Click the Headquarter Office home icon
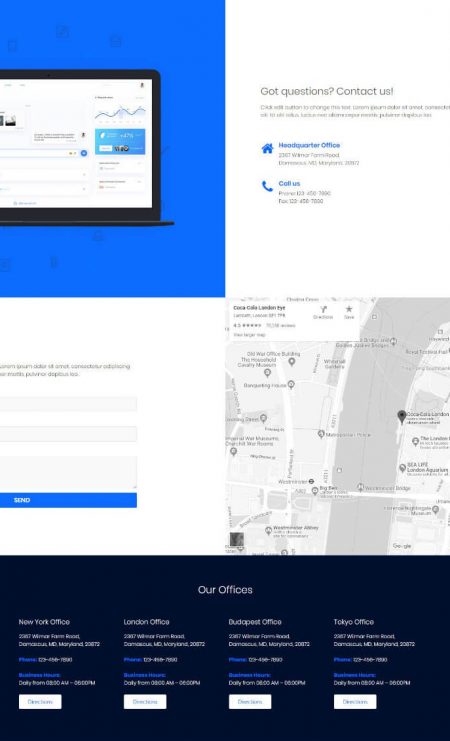450x741 pixels. pos(268,148)
